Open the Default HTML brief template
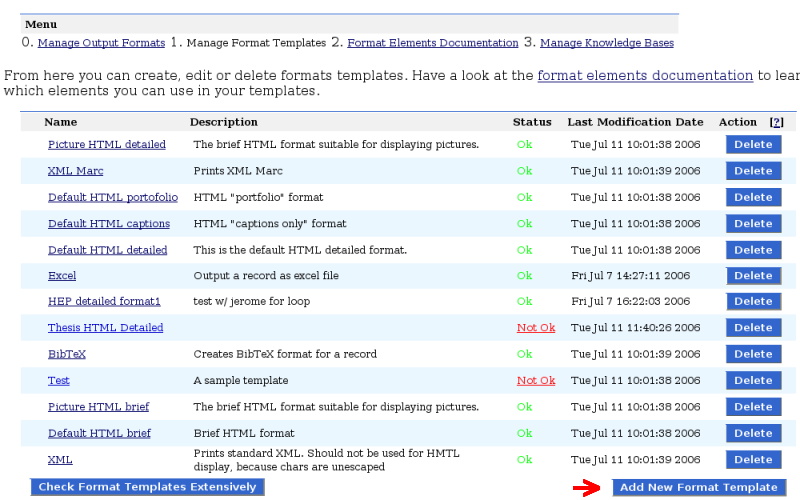This screenshot has width=800, height=500. pyautogui.click(x=99, y=433)
